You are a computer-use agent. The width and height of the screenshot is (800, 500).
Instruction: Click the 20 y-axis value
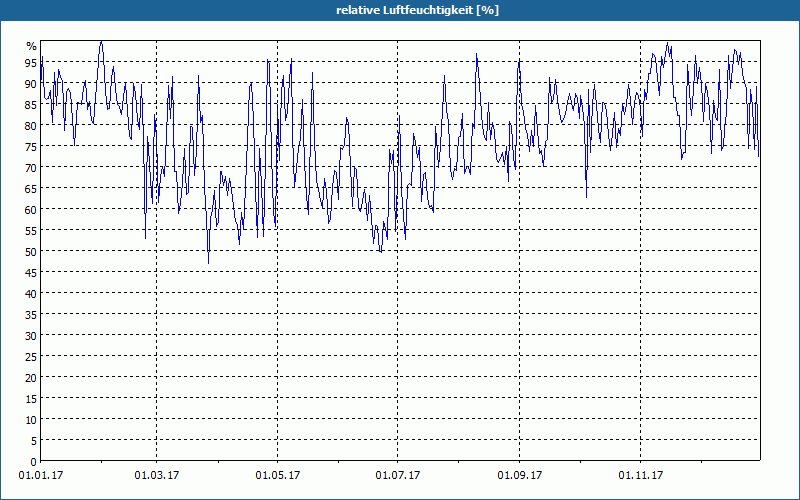tap(31, 378)
